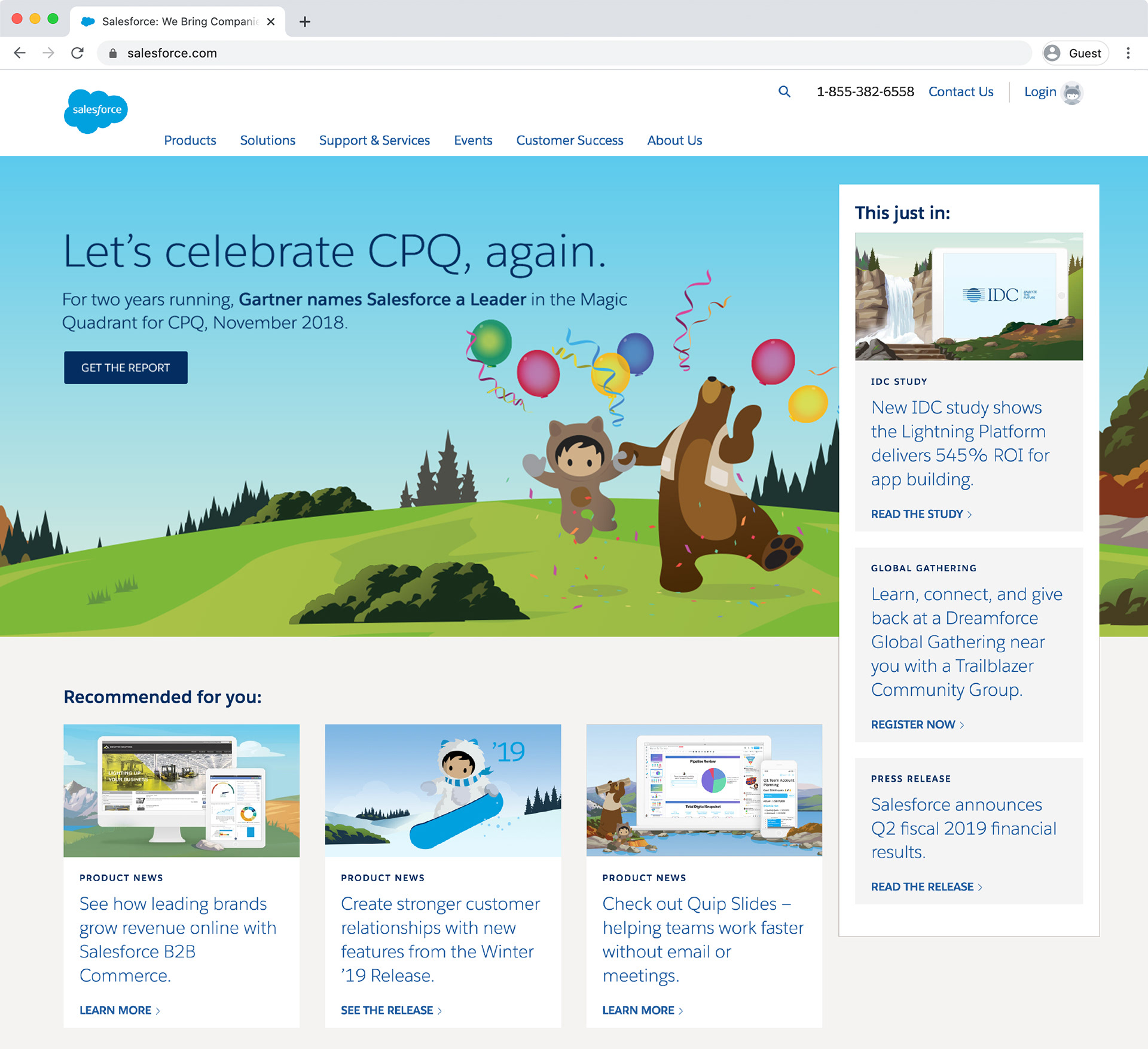Open the Events menu
The width and height of the screenshot is (1148, 1049).
pos(473,140)
